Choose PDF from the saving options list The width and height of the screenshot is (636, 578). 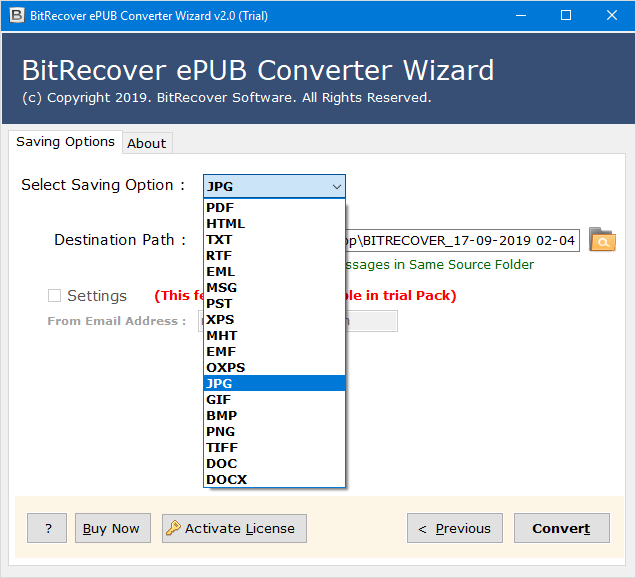pyautogui.click(x=274, y=207)
